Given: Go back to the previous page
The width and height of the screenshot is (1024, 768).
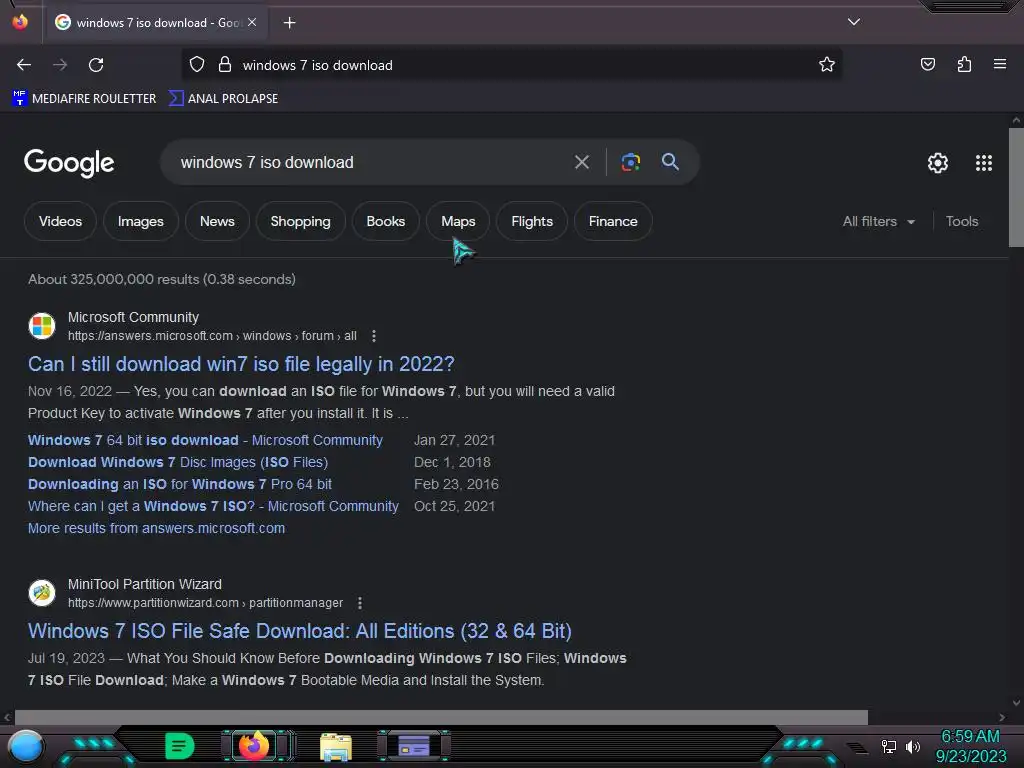Looking at the screenshot, I should tap(24, 65).
